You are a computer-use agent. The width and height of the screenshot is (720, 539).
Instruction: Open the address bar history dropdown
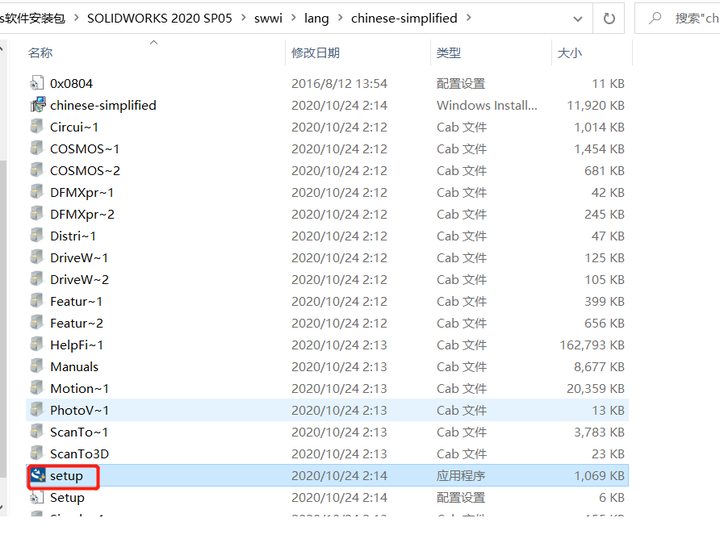pos(578,19)
